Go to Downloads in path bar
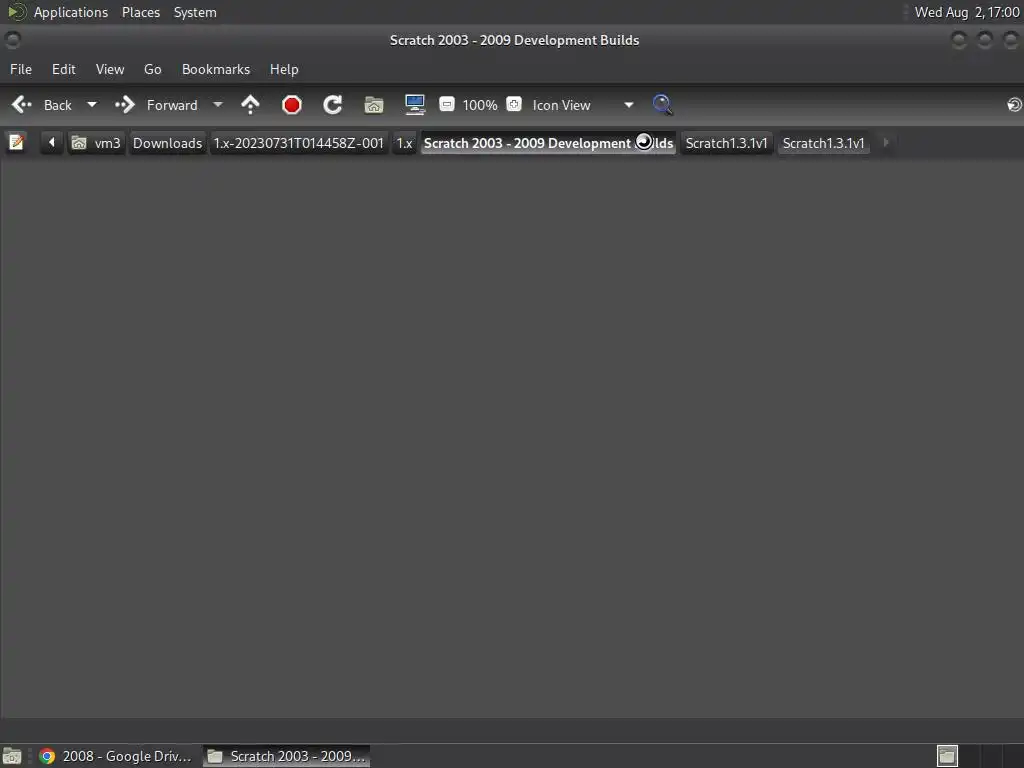This screenshot has height=768, width=1024. (x=167, y=143)
